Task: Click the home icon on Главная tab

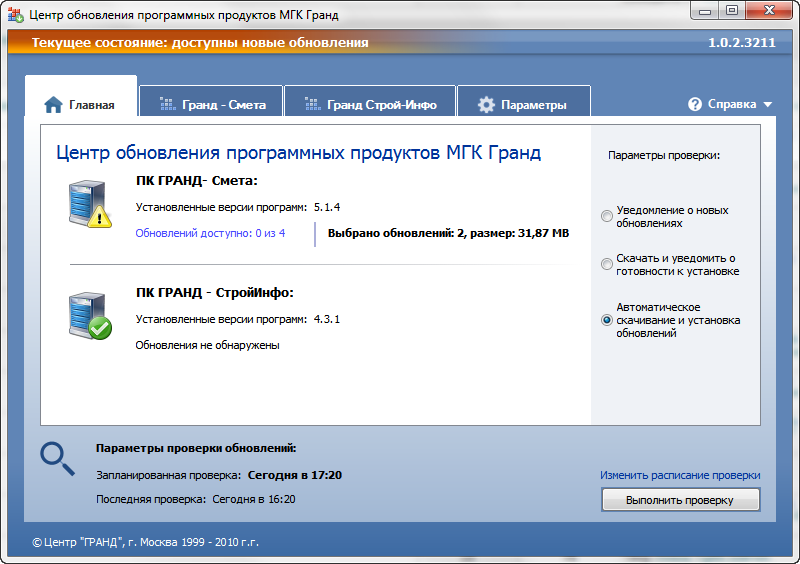Action: [53, 105]
